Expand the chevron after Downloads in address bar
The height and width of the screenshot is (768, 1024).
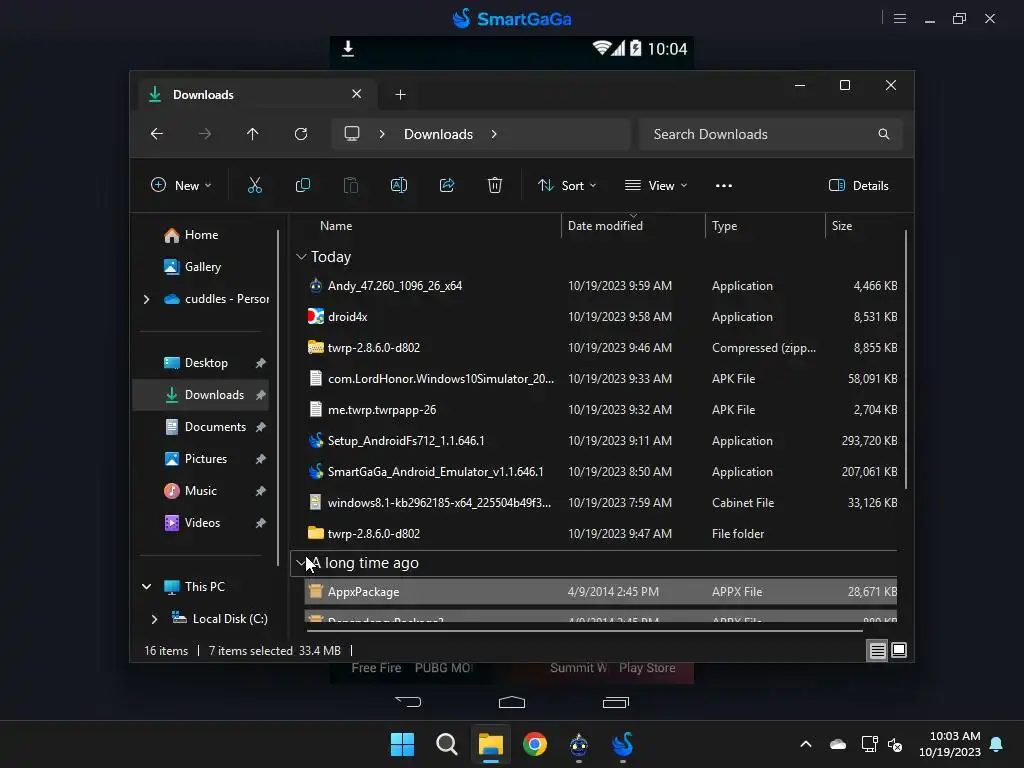494,134
